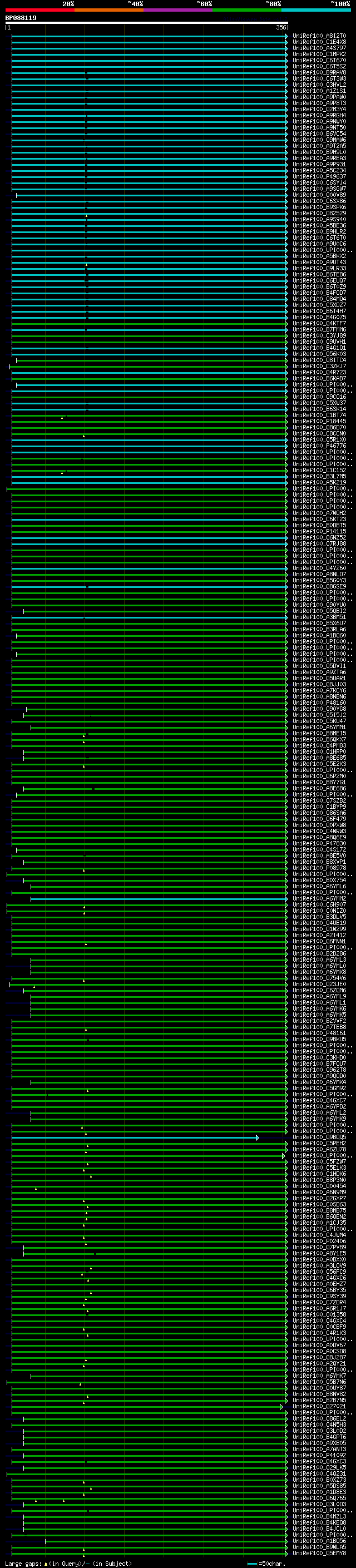Select hit label UniRef100_P14115
Image resolution: width=356 pixels, height=1568 pixels.
319,531
